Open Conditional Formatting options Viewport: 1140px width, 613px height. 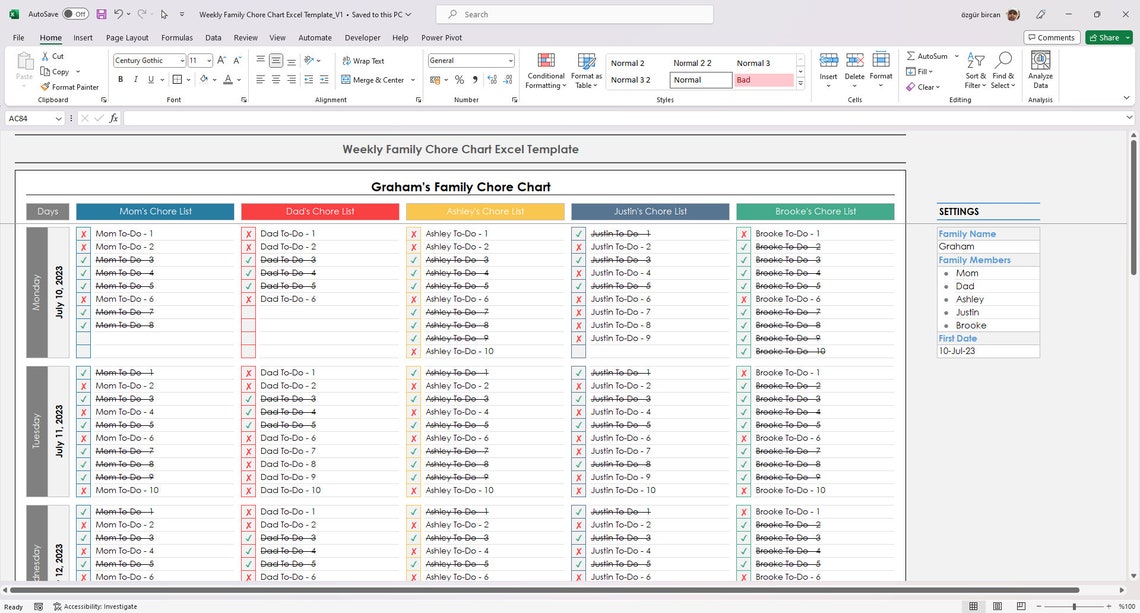point(546,70)
